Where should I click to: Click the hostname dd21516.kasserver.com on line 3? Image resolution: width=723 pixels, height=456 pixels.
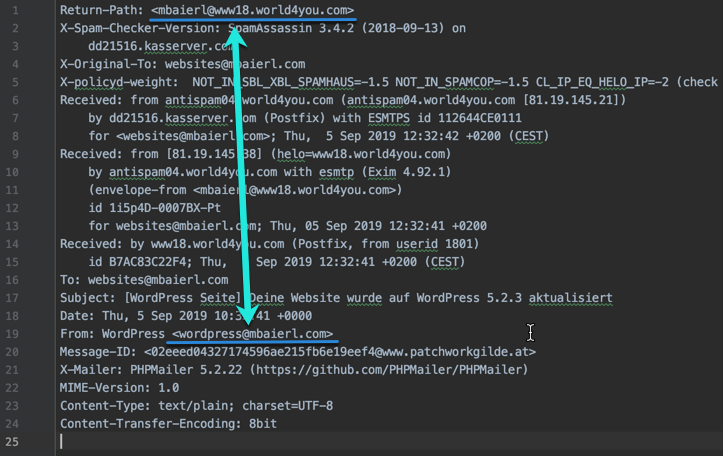(x=161, y=46)
